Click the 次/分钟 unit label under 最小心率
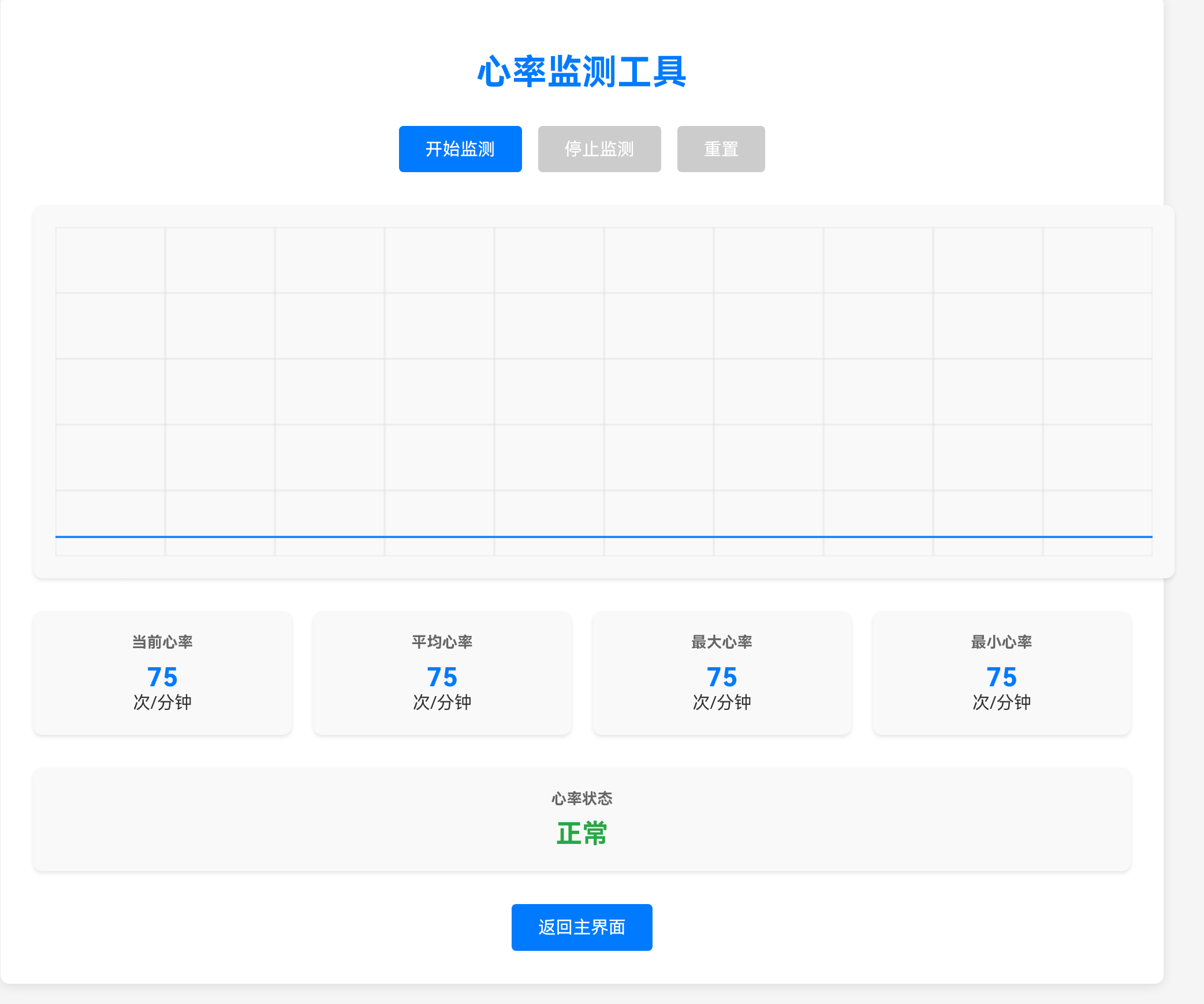 pyautogui.click(x=1001, y=702)
